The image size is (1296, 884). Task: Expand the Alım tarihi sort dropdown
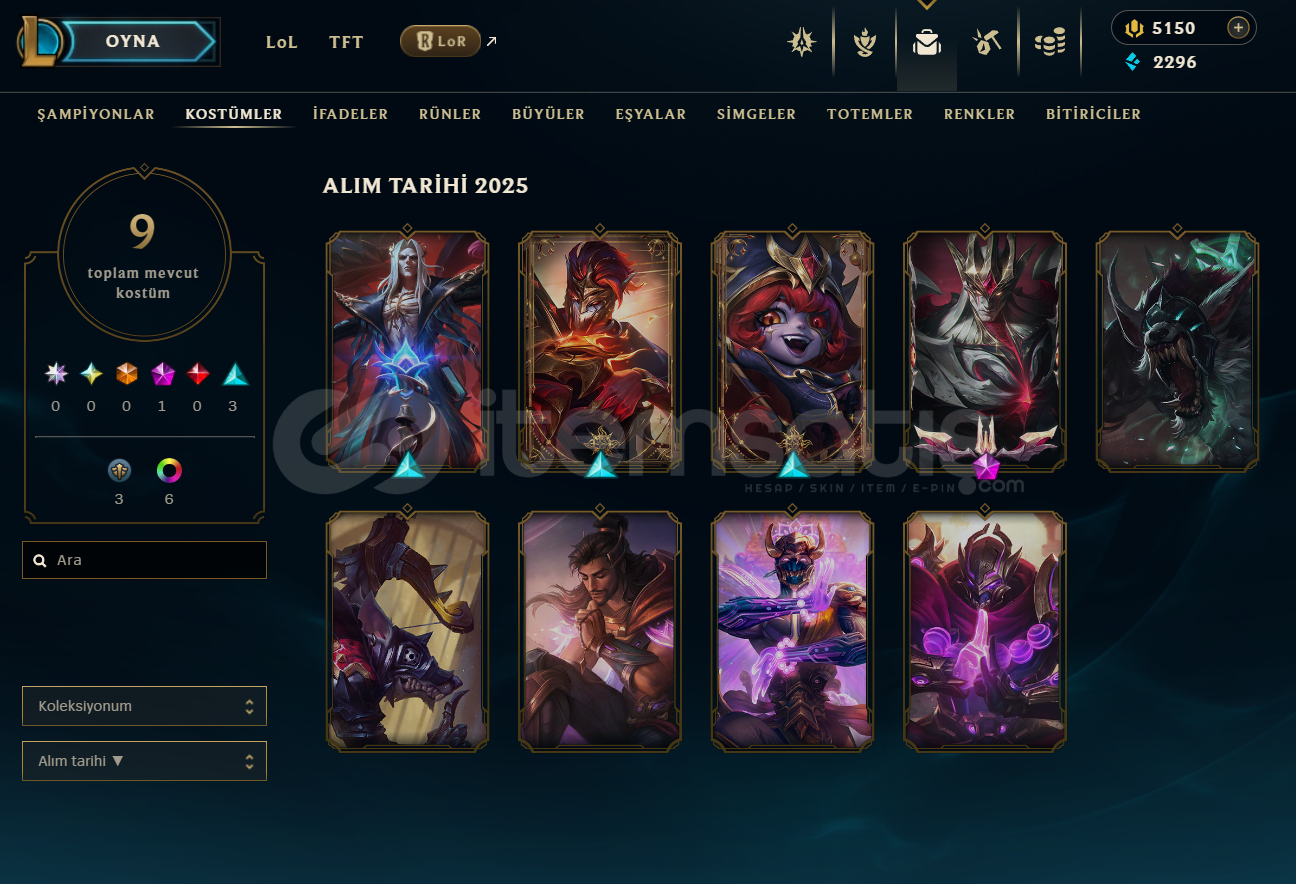144,761
